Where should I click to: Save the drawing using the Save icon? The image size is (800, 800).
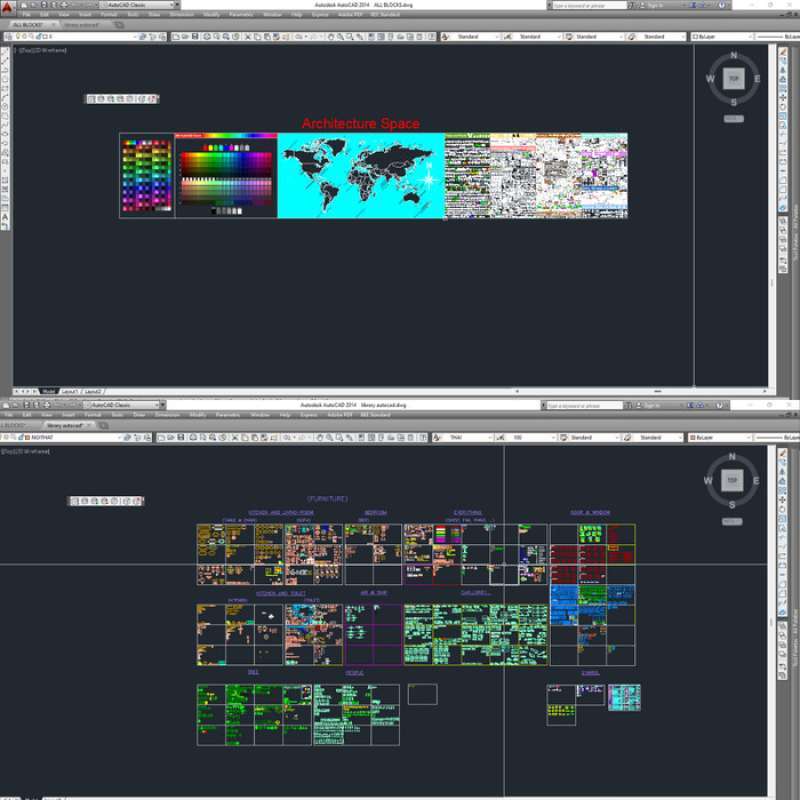194,39
